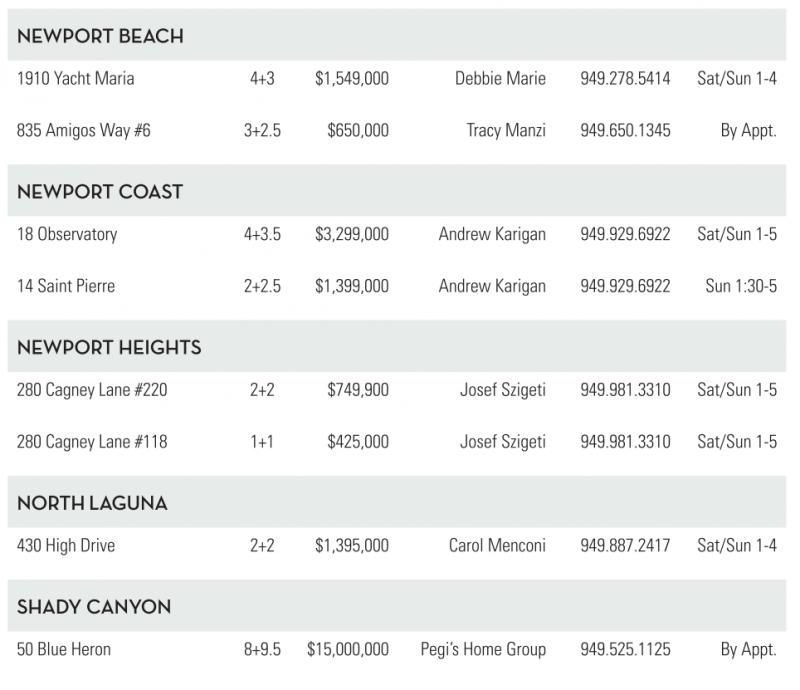Click the 430 High Drive address

(66, 546)
